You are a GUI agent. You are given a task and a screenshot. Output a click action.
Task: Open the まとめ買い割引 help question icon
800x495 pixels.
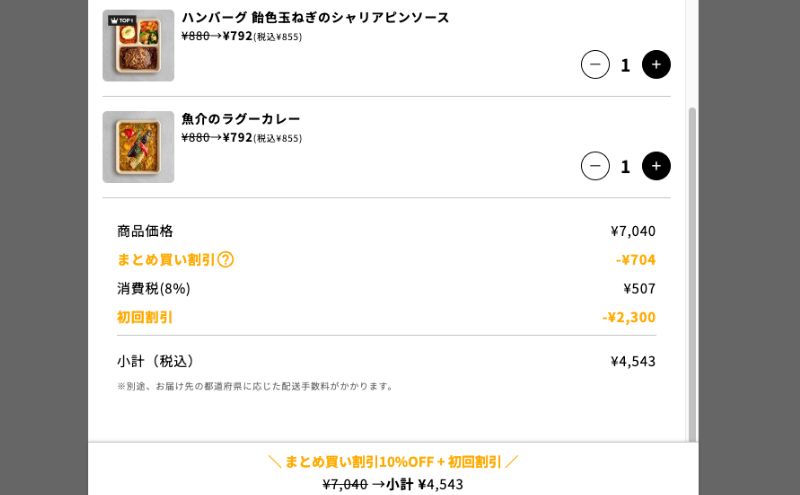[x=226, y=260]
